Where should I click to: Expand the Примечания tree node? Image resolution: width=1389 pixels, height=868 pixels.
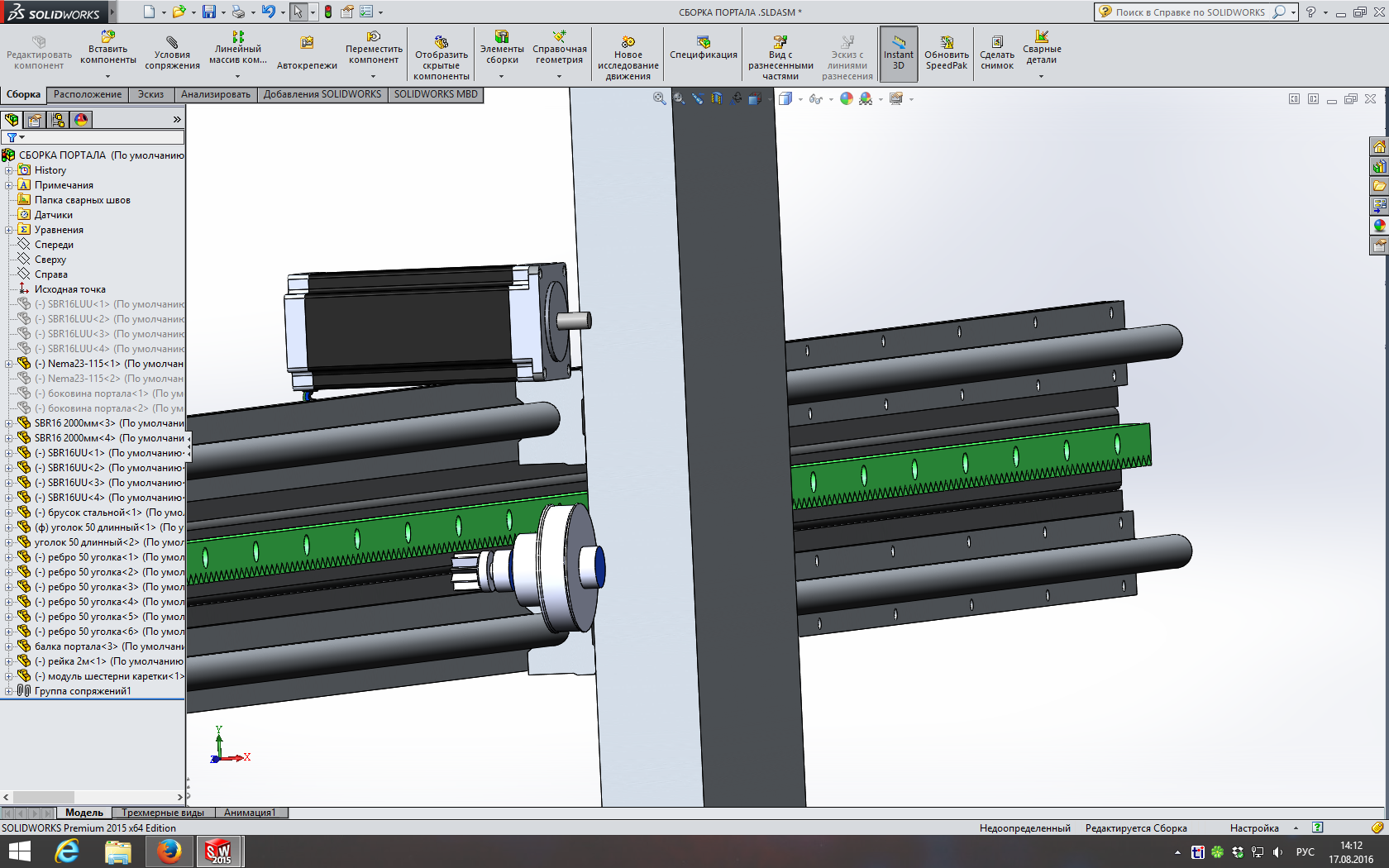point(9,185)
